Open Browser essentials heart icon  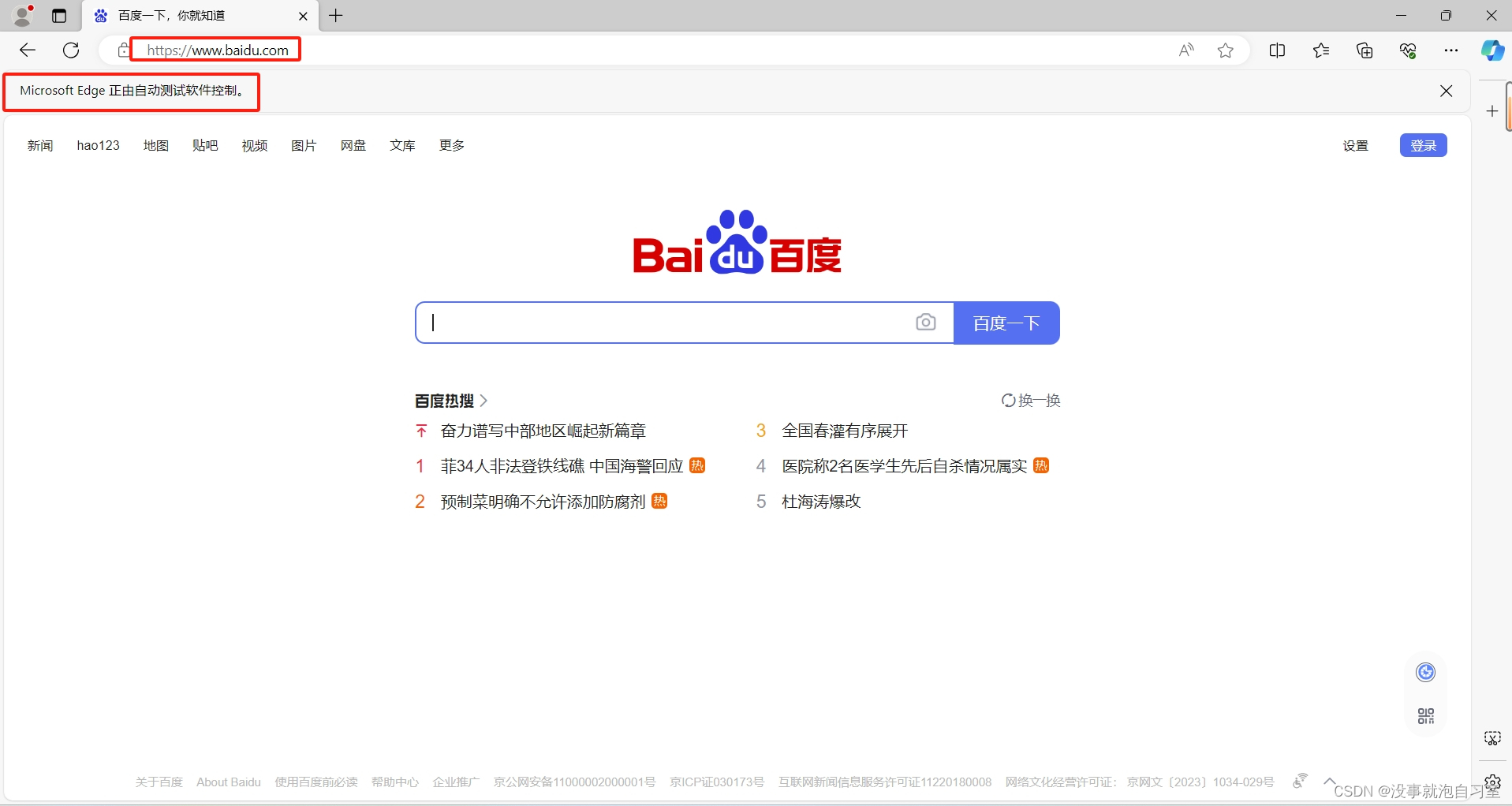tap(1408, 50)
